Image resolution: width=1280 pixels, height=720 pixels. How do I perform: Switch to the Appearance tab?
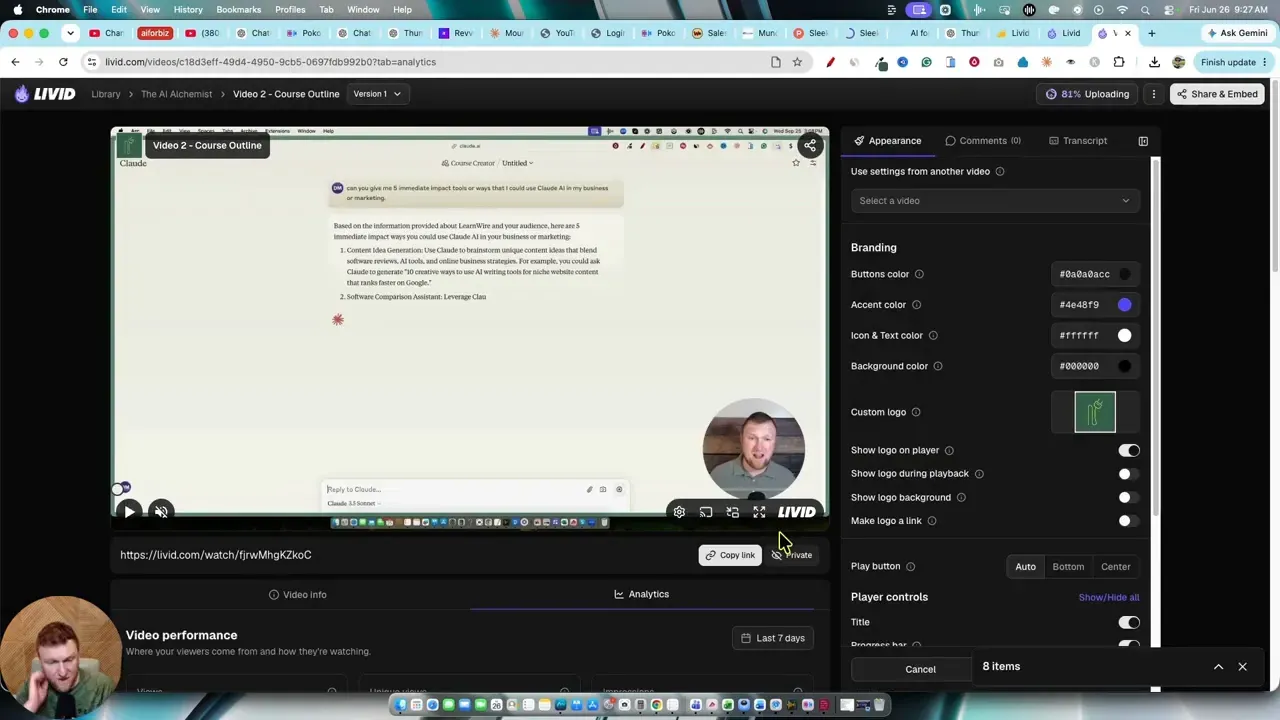[888, 141]
